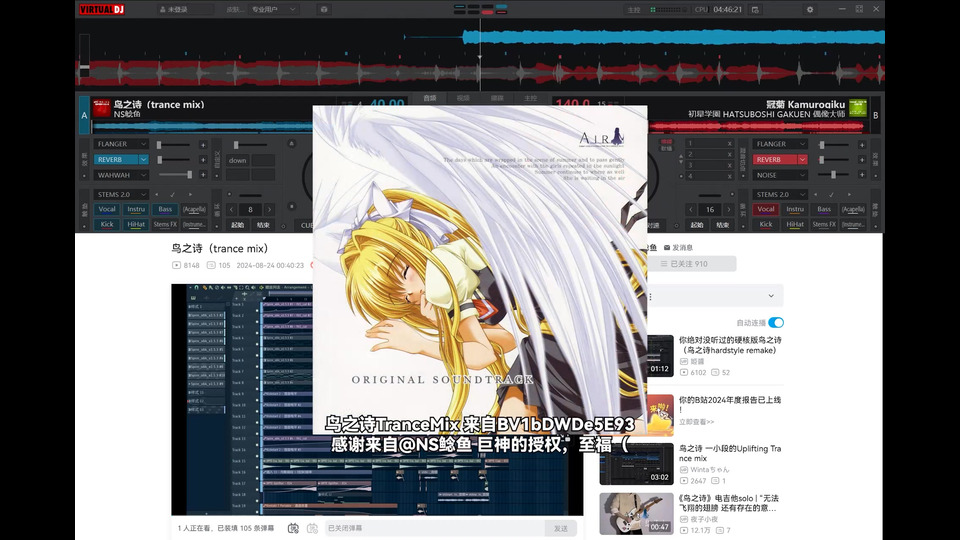Clear deck B hotcue slot 3
The height and width of the screenshot is (540, 960).
[729, 165]
